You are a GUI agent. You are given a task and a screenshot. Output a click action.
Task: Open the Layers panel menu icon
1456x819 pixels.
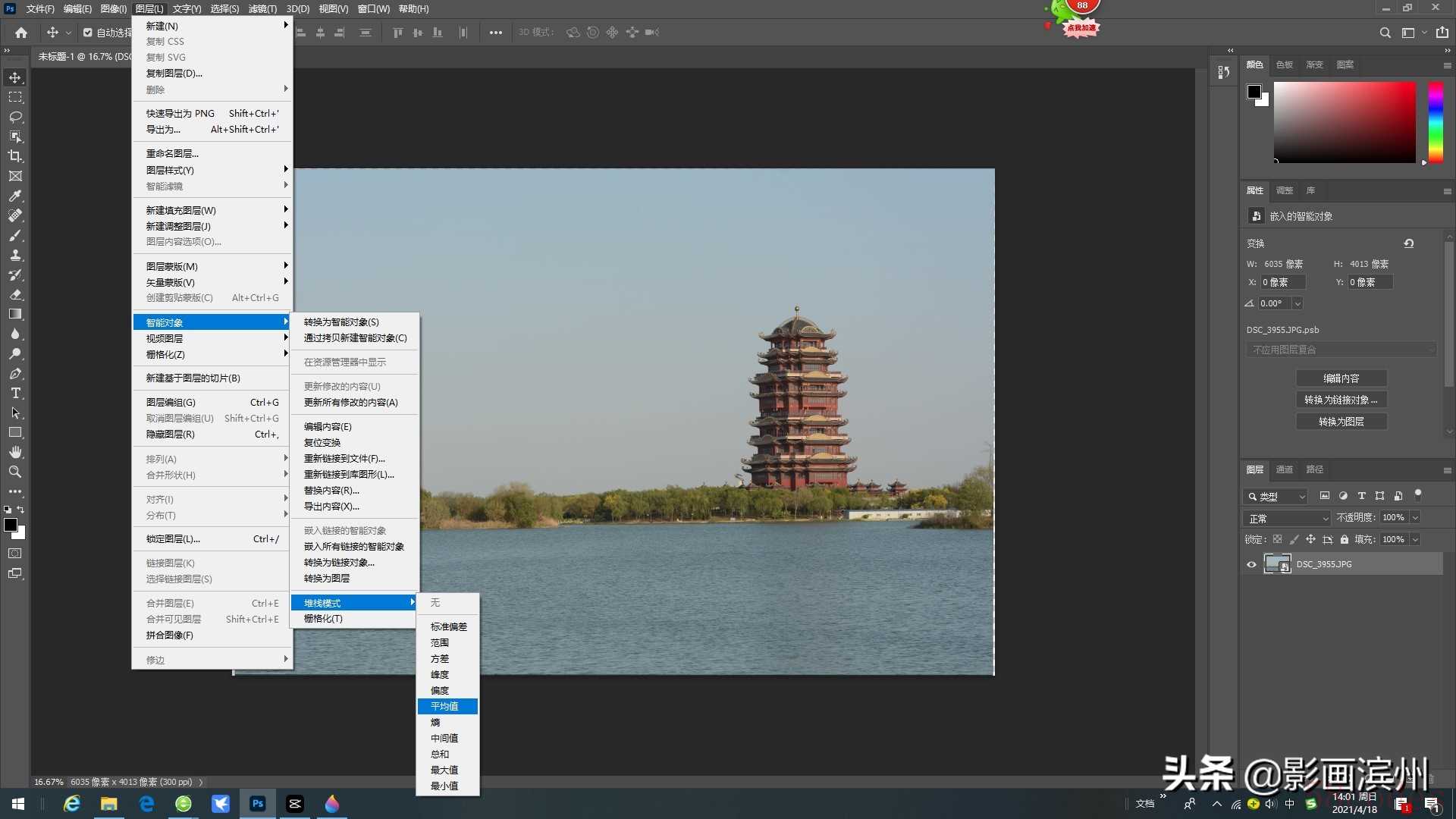click(x=1447, y=470)
